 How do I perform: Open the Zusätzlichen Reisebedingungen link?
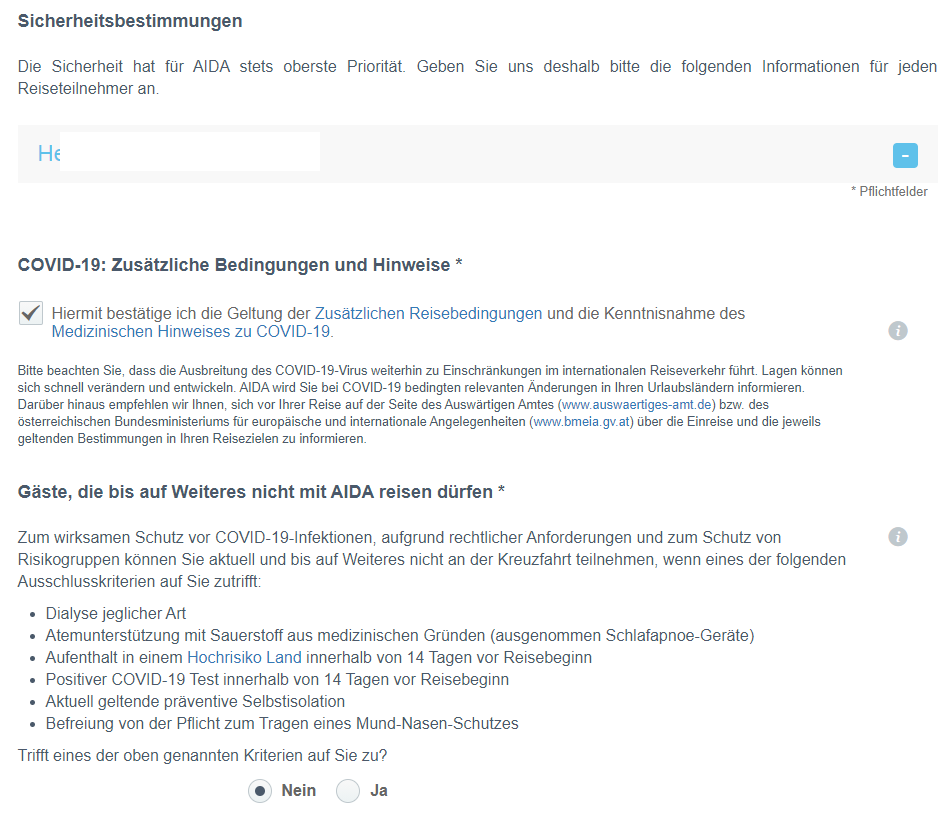428,313
